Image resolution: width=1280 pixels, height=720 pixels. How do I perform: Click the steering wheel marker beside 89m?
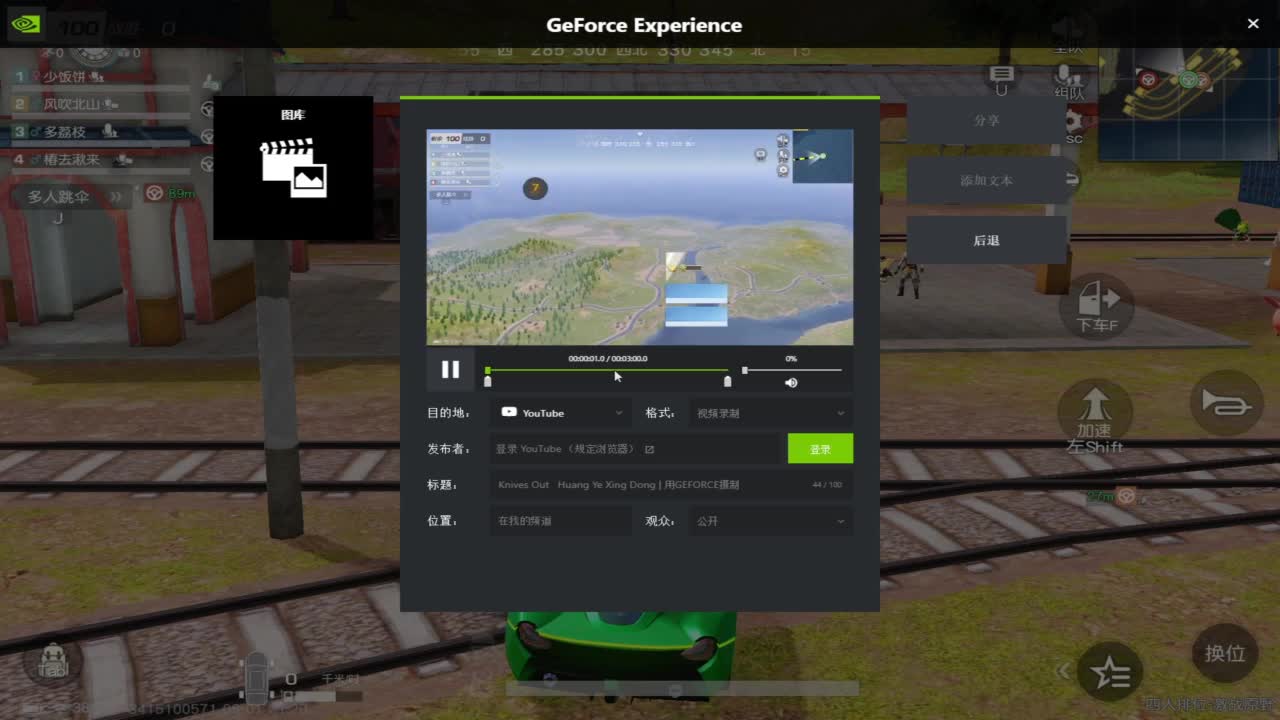point(155,193)
